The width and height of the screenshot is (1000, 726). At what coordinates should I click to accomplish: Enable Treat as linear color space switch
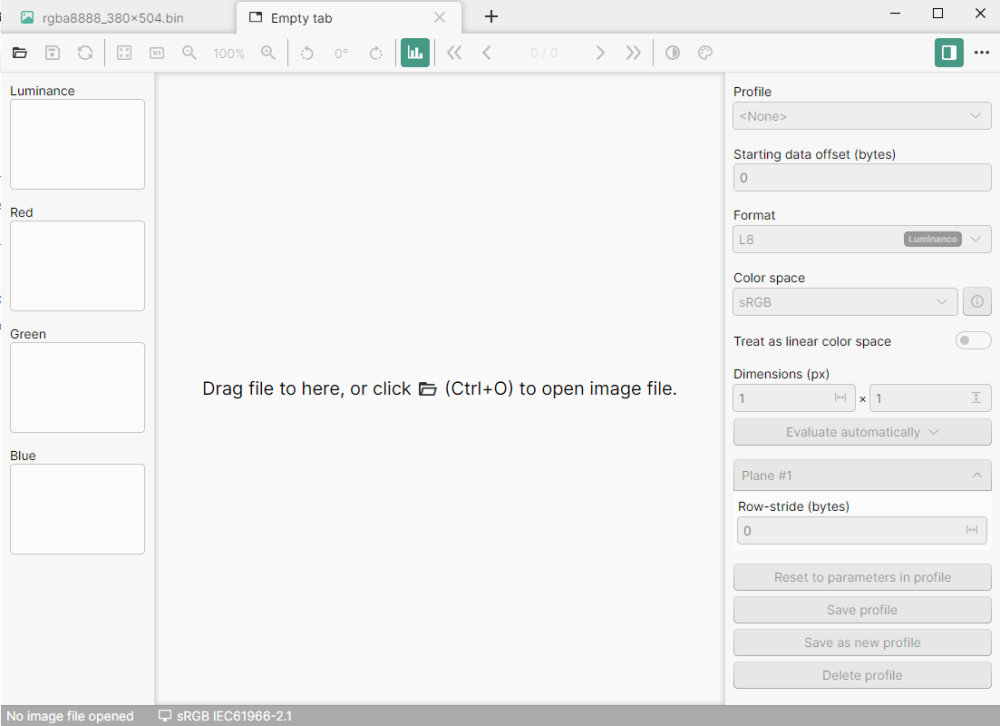click(973, 341)
